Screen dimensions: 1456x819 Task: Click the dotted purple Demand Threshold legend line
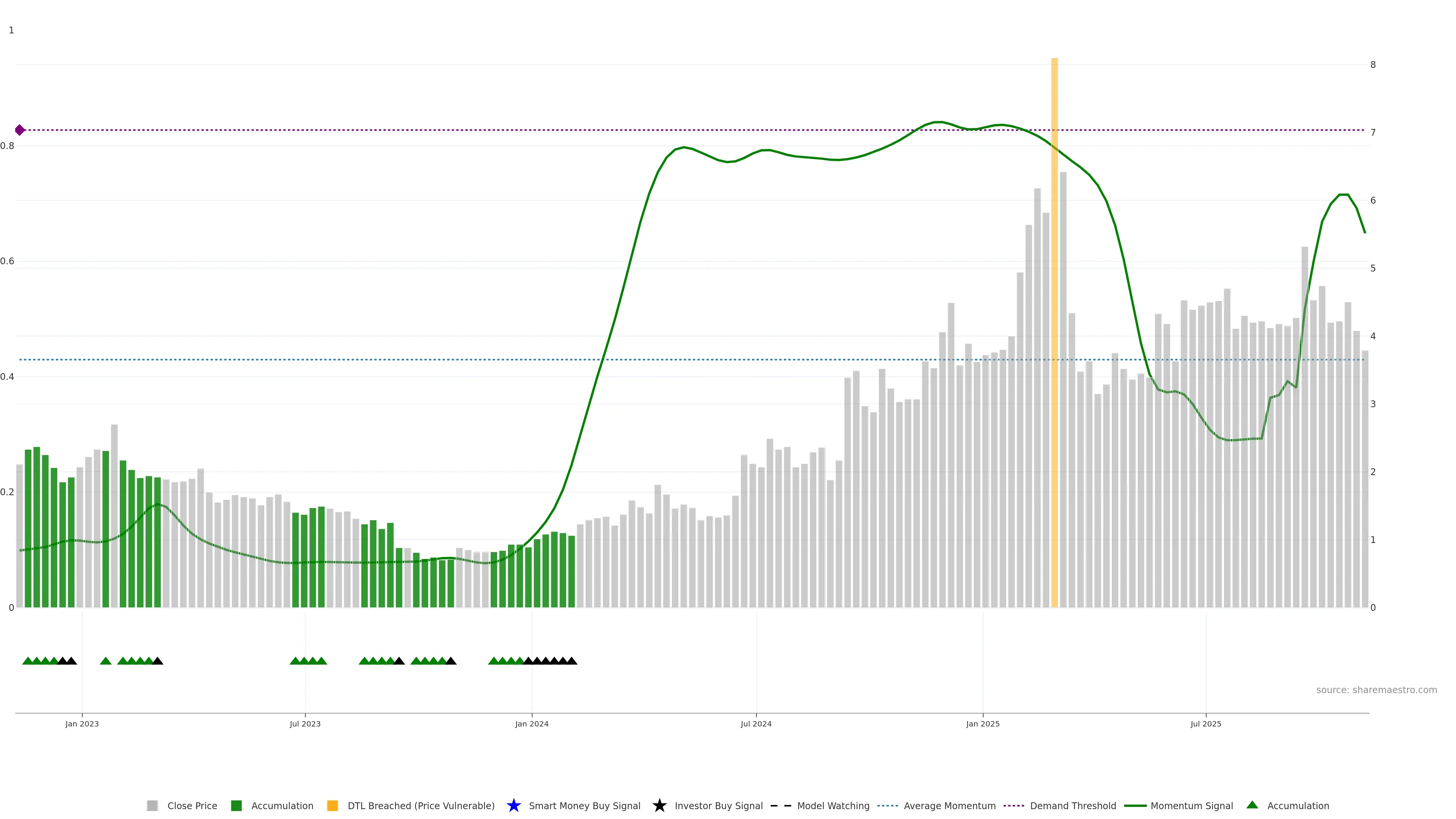[x=1014, y=805]
